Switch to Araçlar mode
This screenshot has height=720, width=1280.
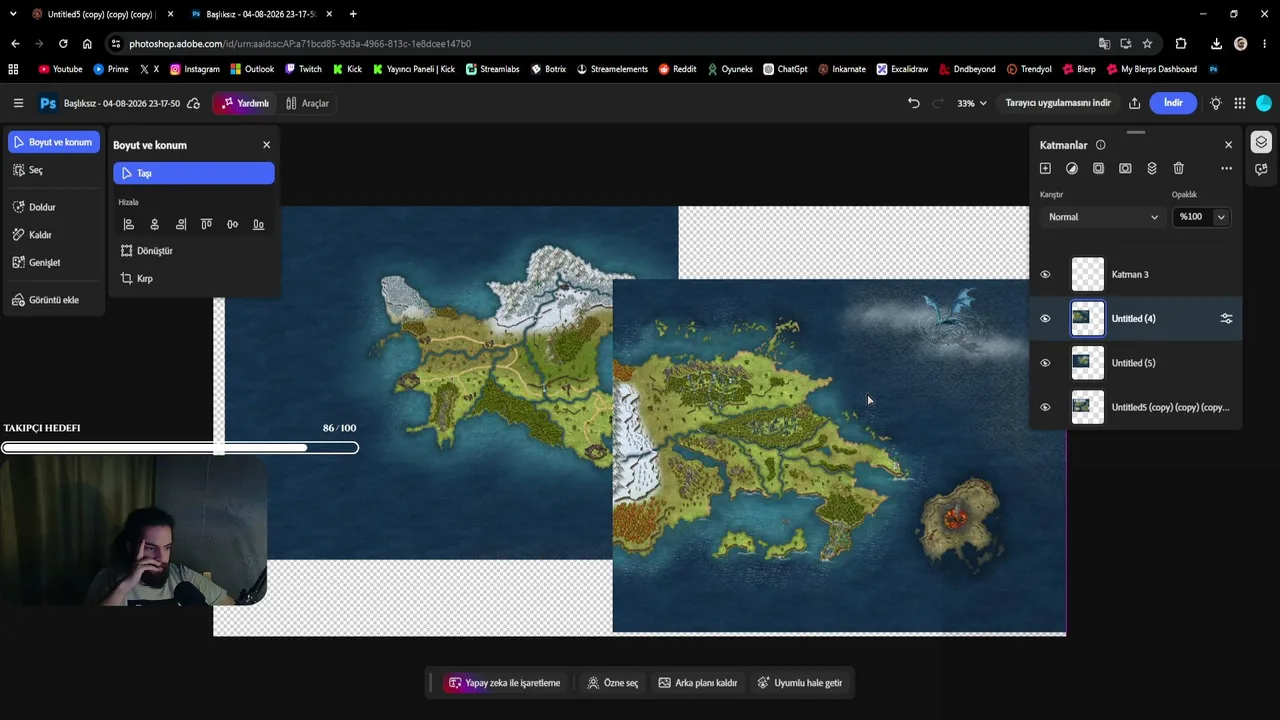click(307, 103)
